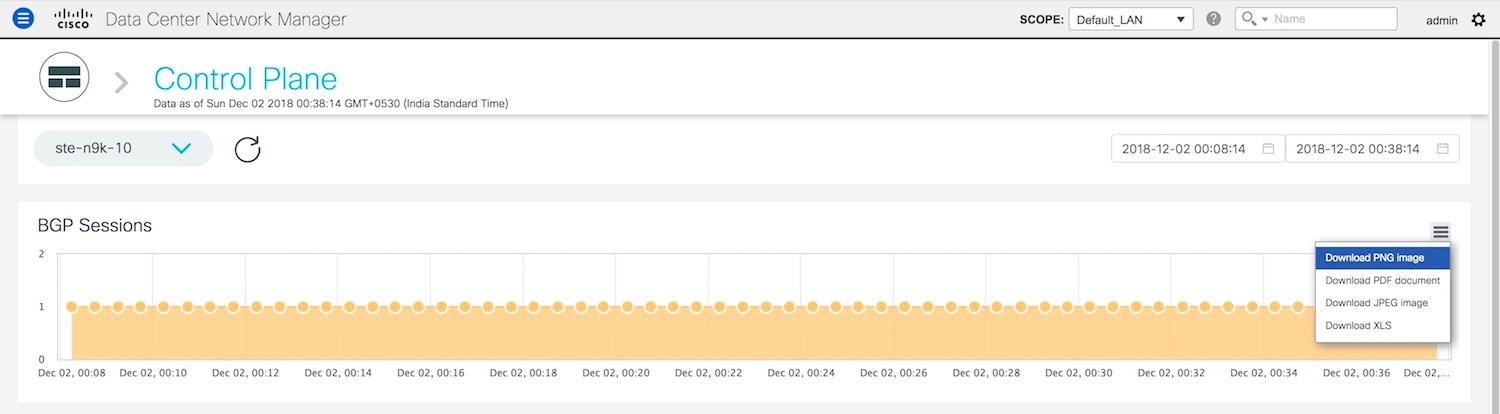1500x414 pixels.
Task: Focus the Name search field
Action: pyautogui.click(x=1332, y=19)
